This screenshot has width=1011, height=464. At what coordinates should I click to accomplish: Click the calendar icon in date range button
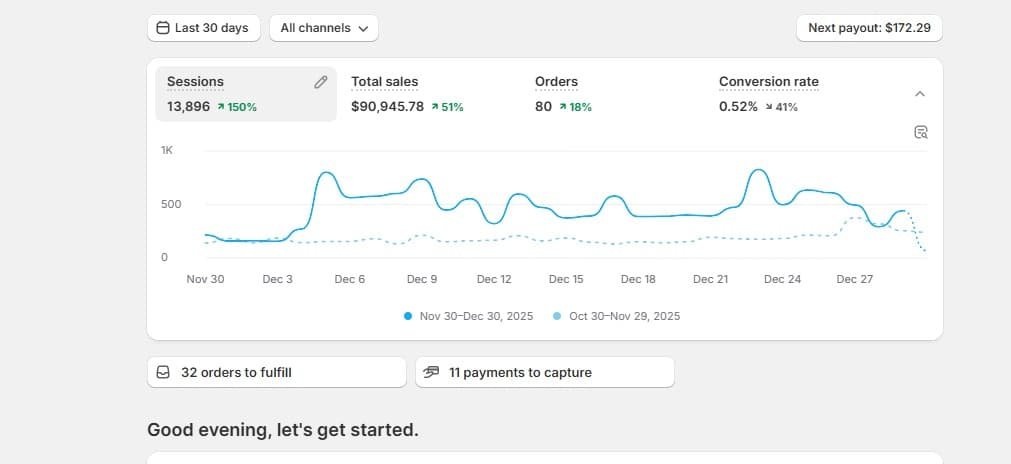coord(163,28)
